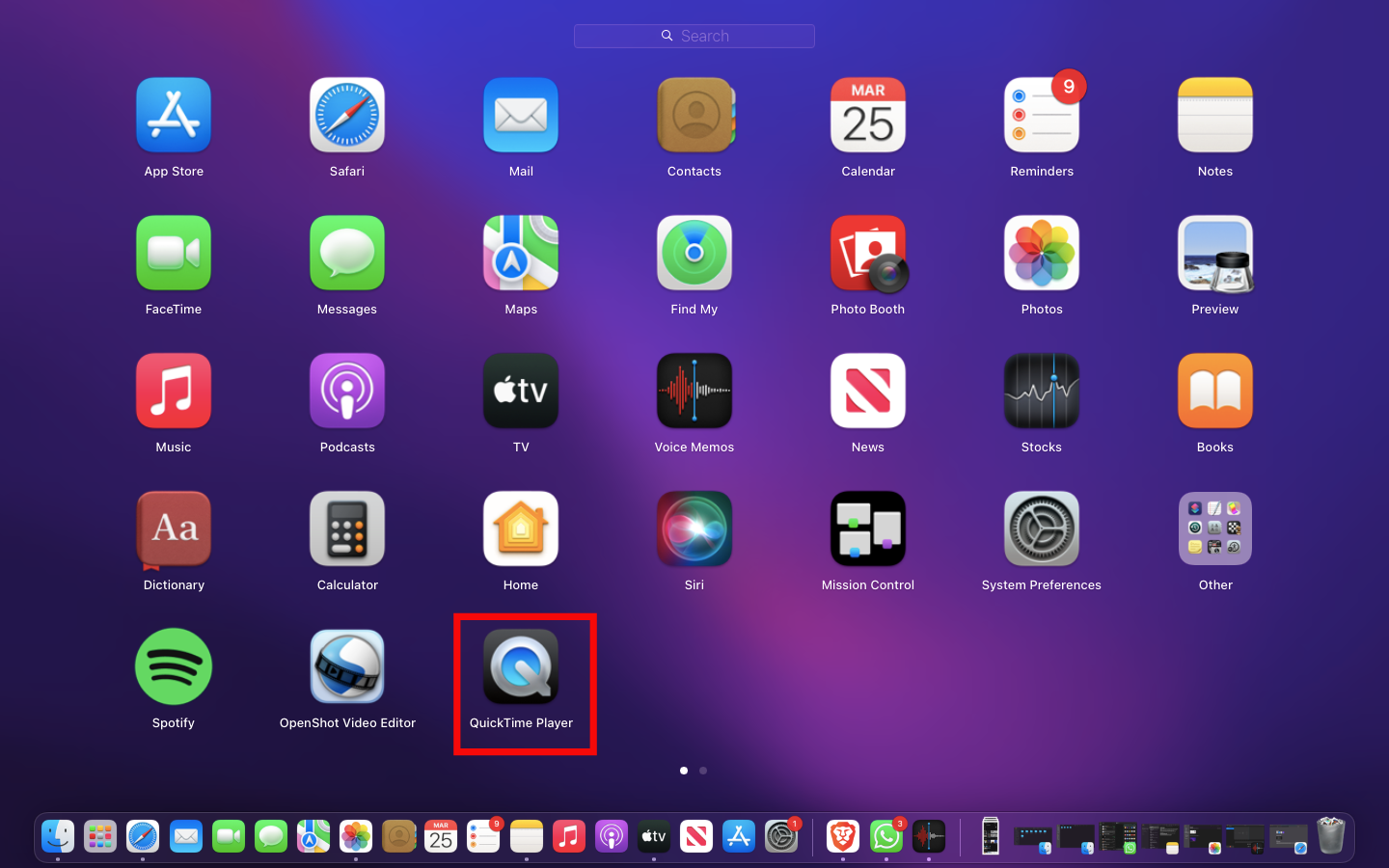Launch Notes from the Launchpad grid

[x=1215, y=116]
